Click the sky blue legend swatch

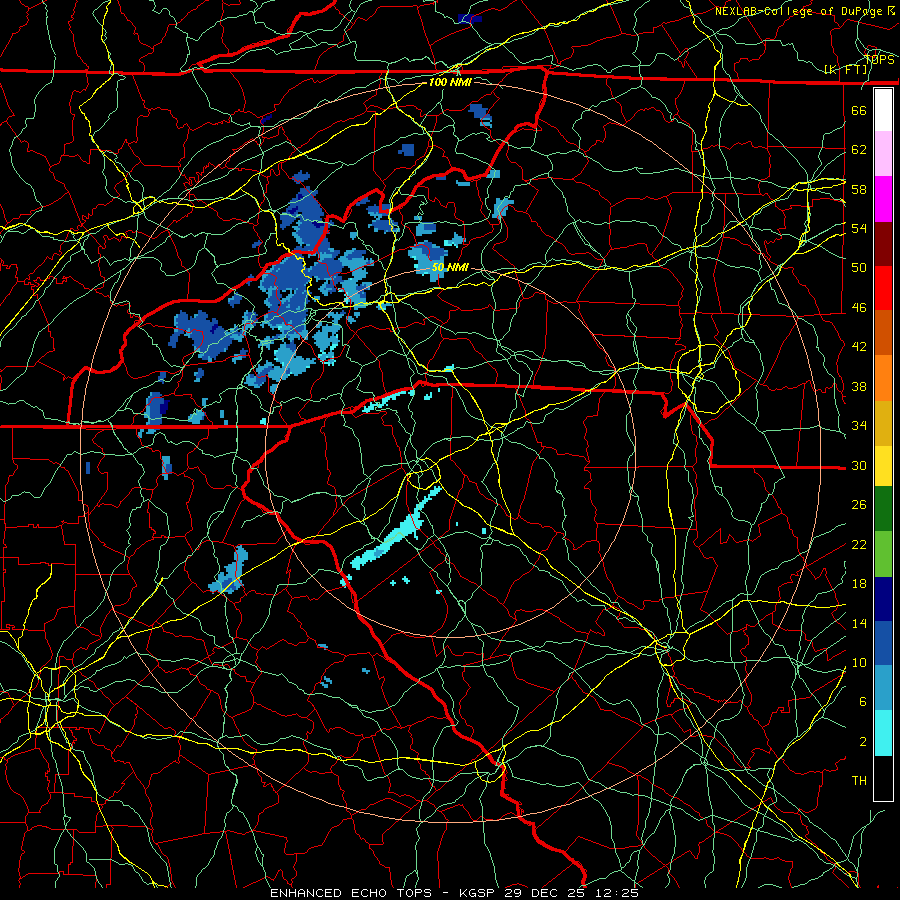tap(883, 688)
